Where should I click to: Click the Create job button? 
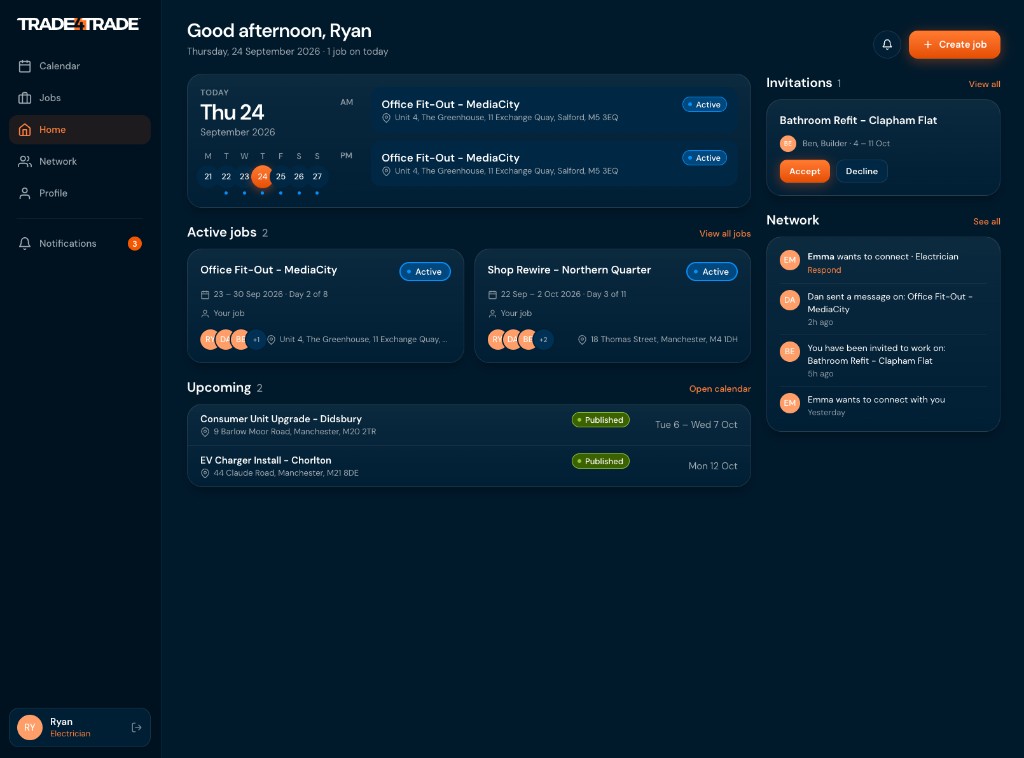(954, 44)
